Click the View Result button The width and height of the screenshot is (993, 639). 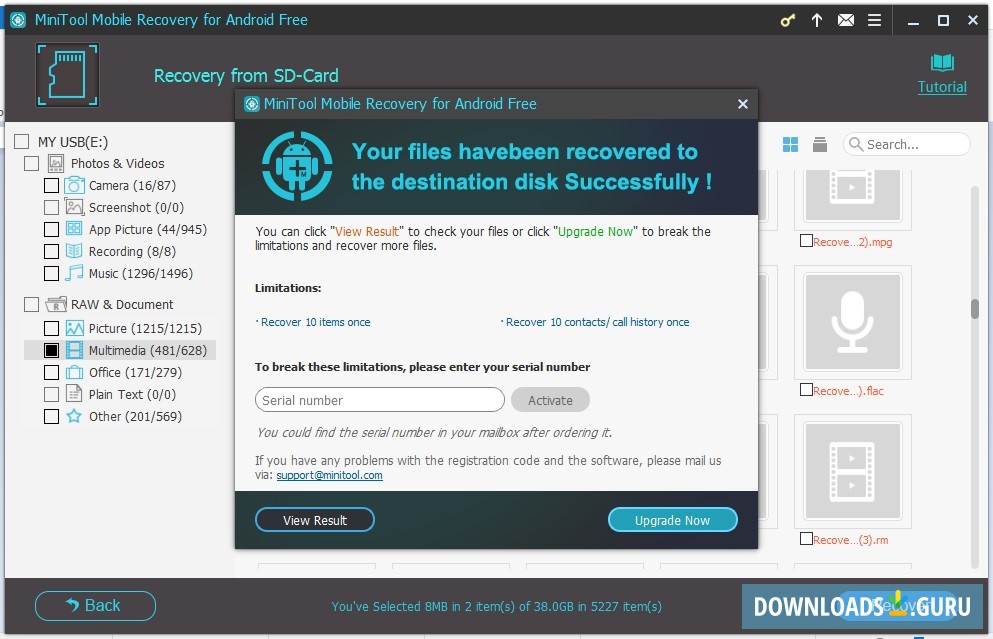coord(315,520)
